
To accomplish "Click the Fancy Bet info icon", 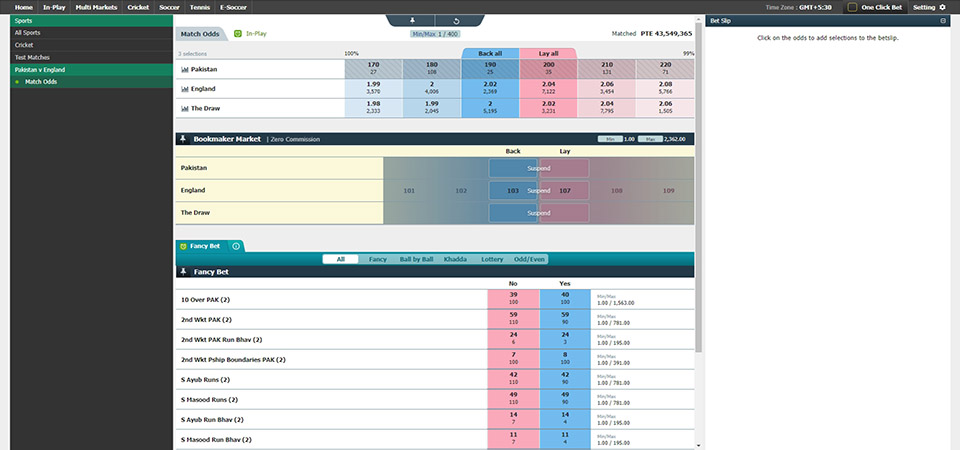I will (235, 246).
